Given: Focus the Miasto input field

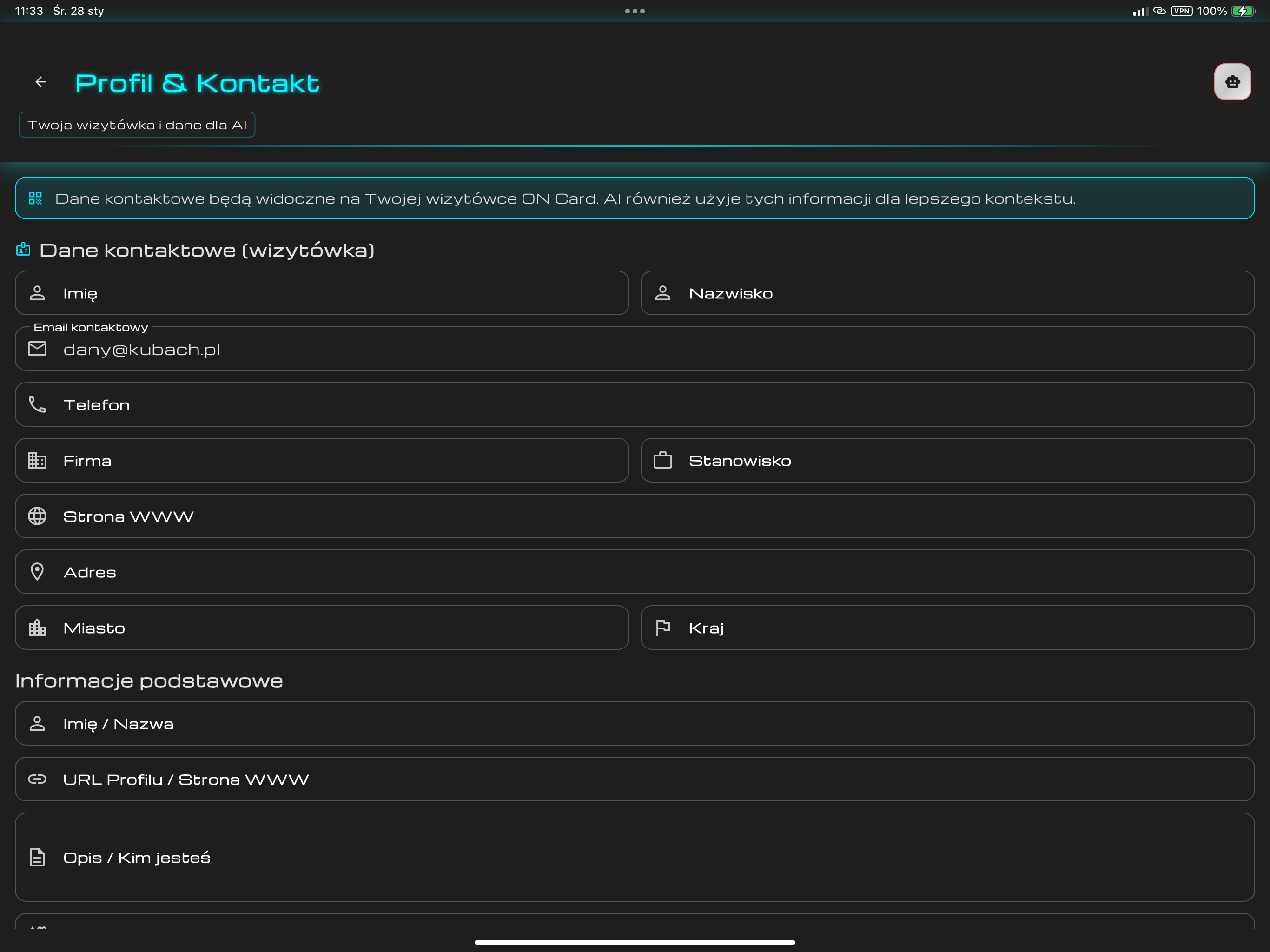Looking at the screenshot, I should pos(322,627).
